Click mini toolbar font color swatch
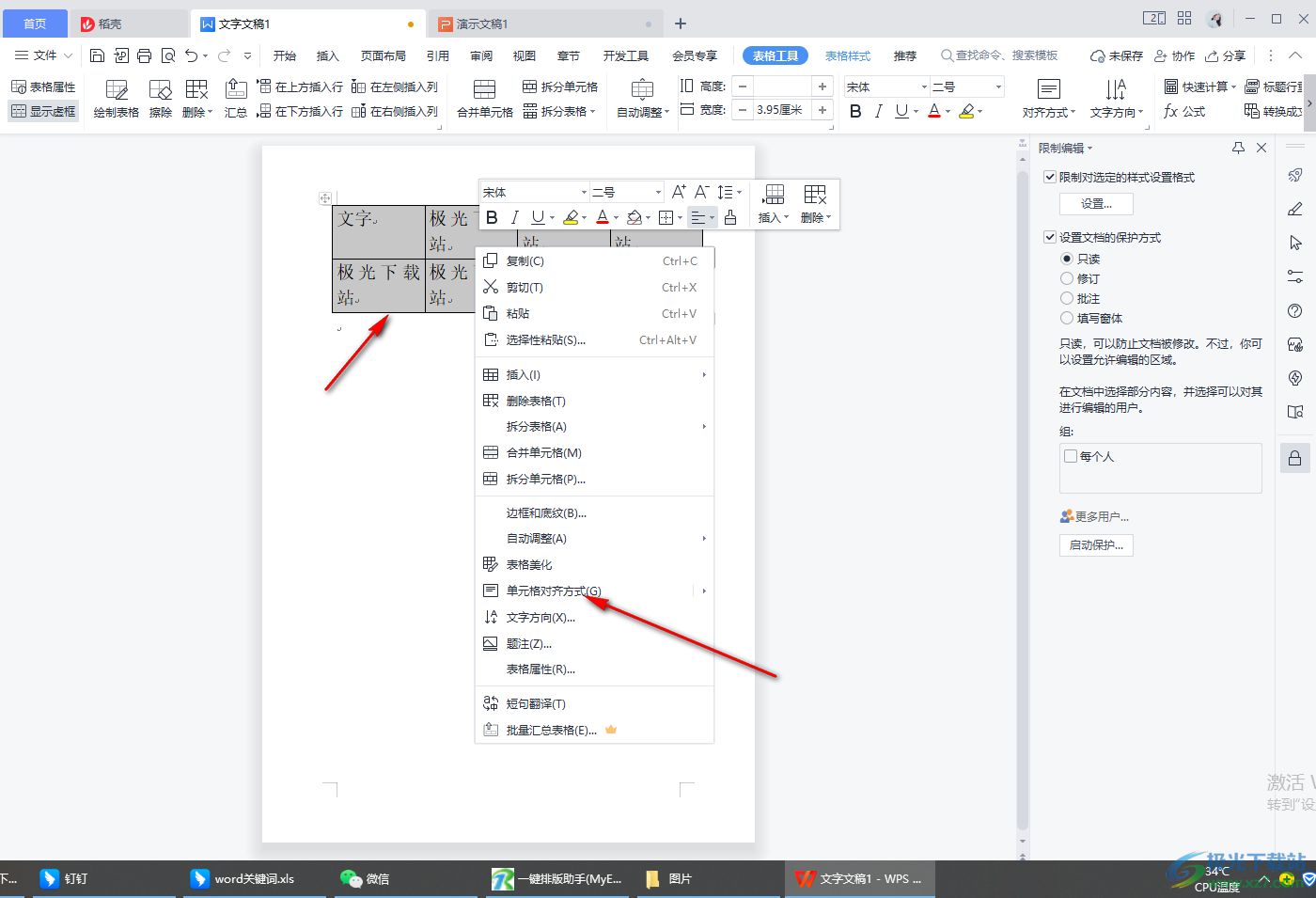The width and height of the screenshot is (1316, 898). click(603, 217)
